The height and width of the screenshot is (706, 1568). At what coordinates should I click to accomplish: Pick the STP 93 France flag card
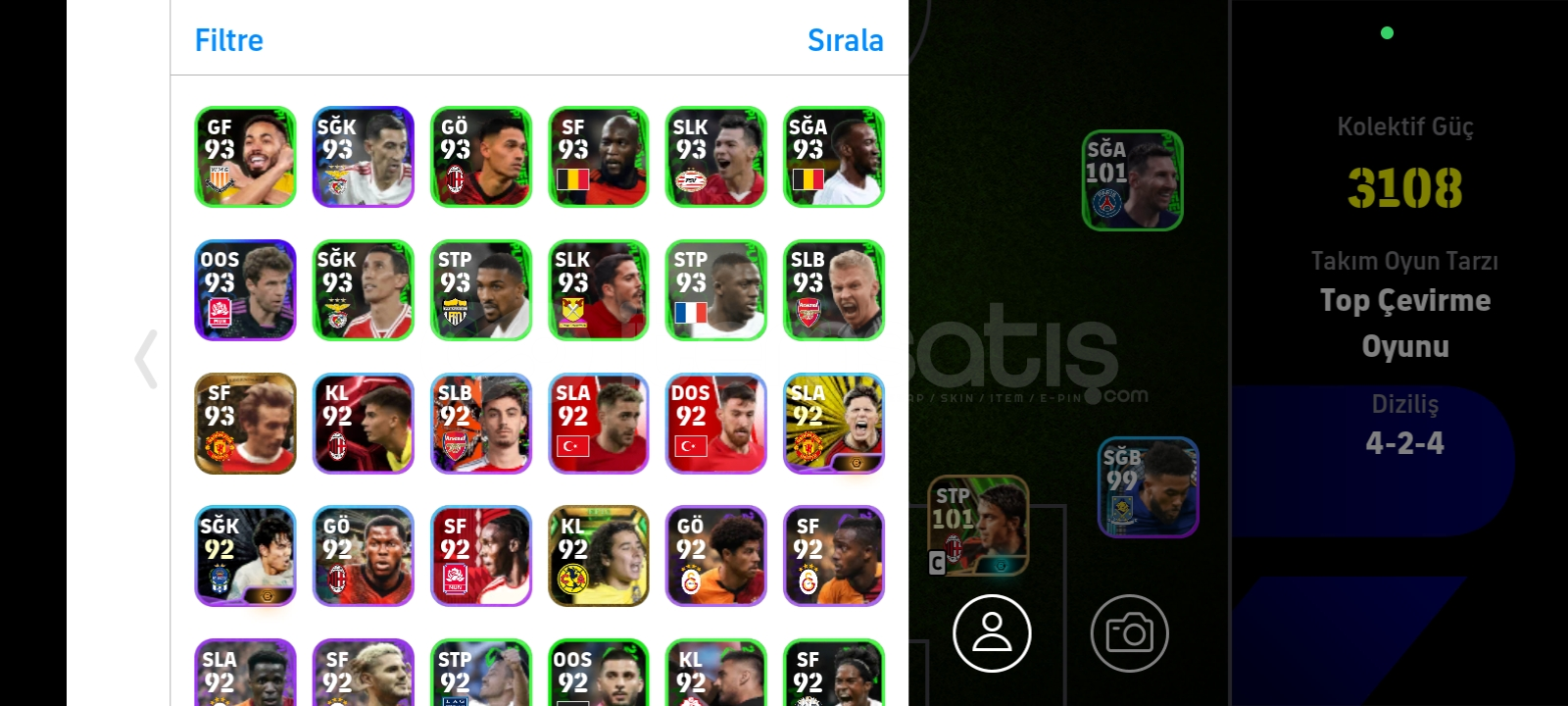715,290
